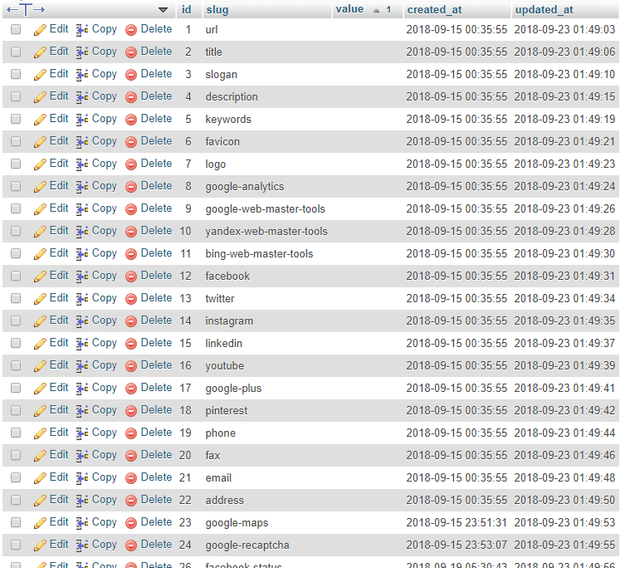This screenshot has width=640, height=568.
Task: Click Edit link for instagram row
Action: pyautogui.click(x=59, y=320)
